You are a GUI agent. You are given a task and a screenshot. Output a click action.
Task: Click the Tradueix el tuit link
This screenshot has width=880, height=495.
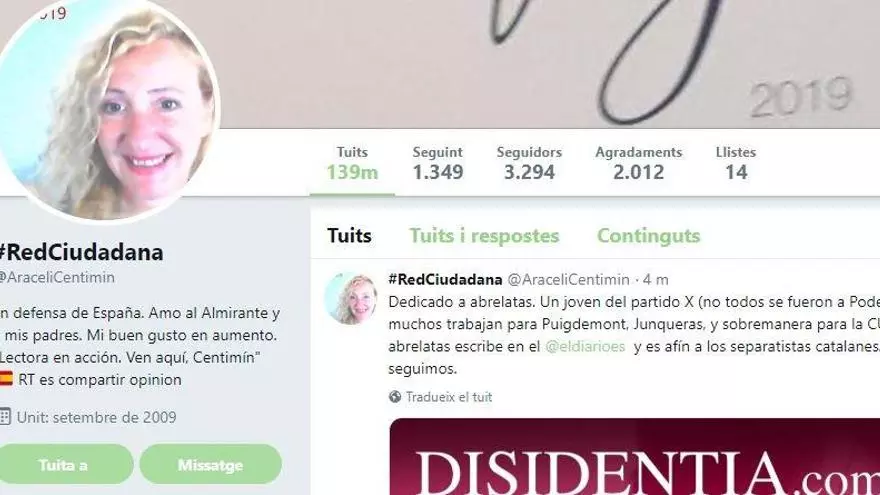(449, 397)
